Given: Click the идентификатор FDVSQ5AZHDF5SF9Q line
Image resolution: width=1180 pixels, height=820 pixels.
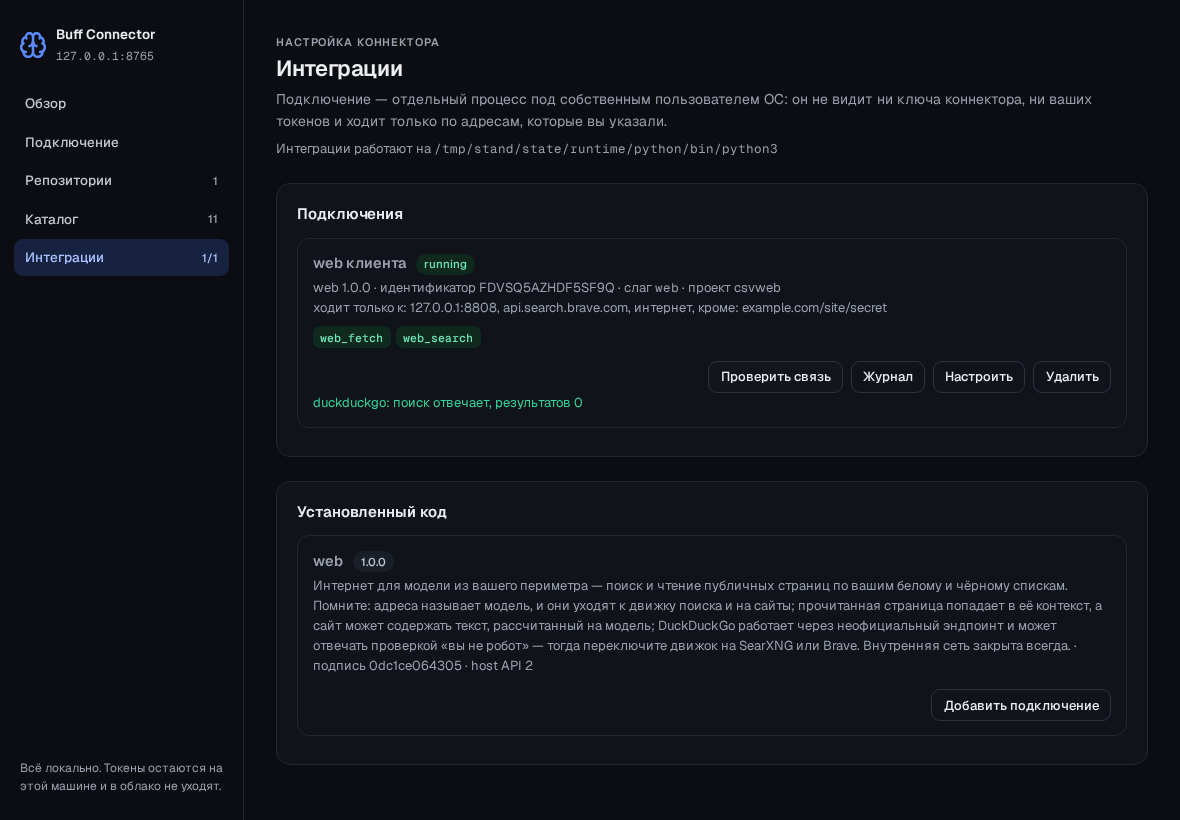Looking at the screenshot, I should pos(546,287).
